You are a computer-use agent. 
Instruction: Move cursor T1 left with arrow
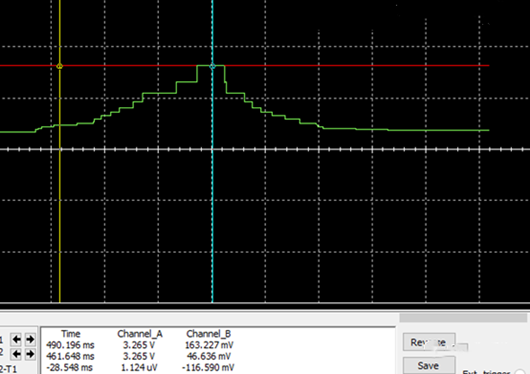16,339
